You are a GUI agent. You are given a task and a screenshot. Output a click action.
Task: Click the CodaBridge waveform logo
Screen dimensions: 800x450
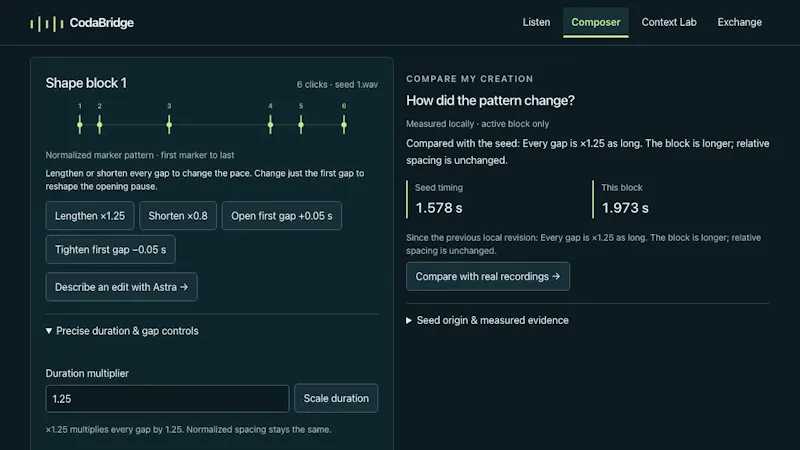pyautogui.click(x=46, y=23)
